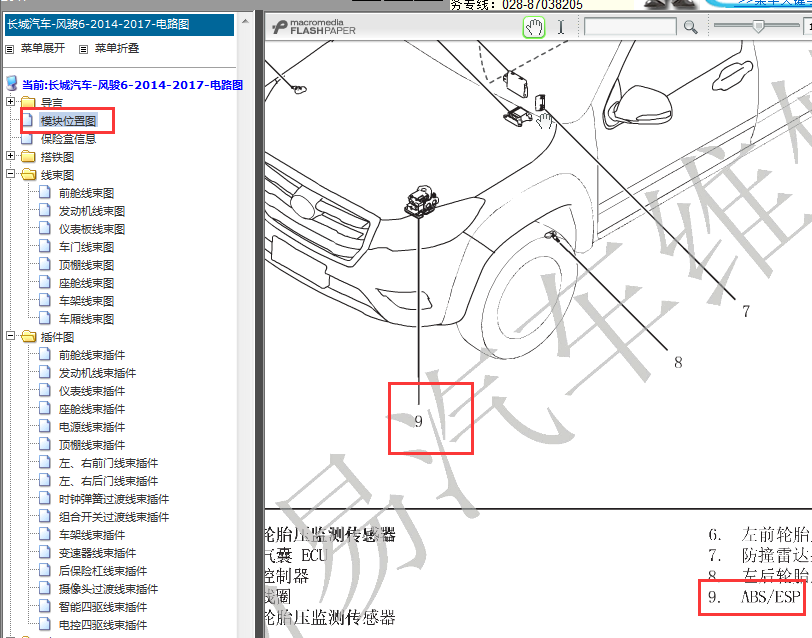The image size is (812, 638).
Task: Open 电源线束插件 page
Action: point(92,427)
